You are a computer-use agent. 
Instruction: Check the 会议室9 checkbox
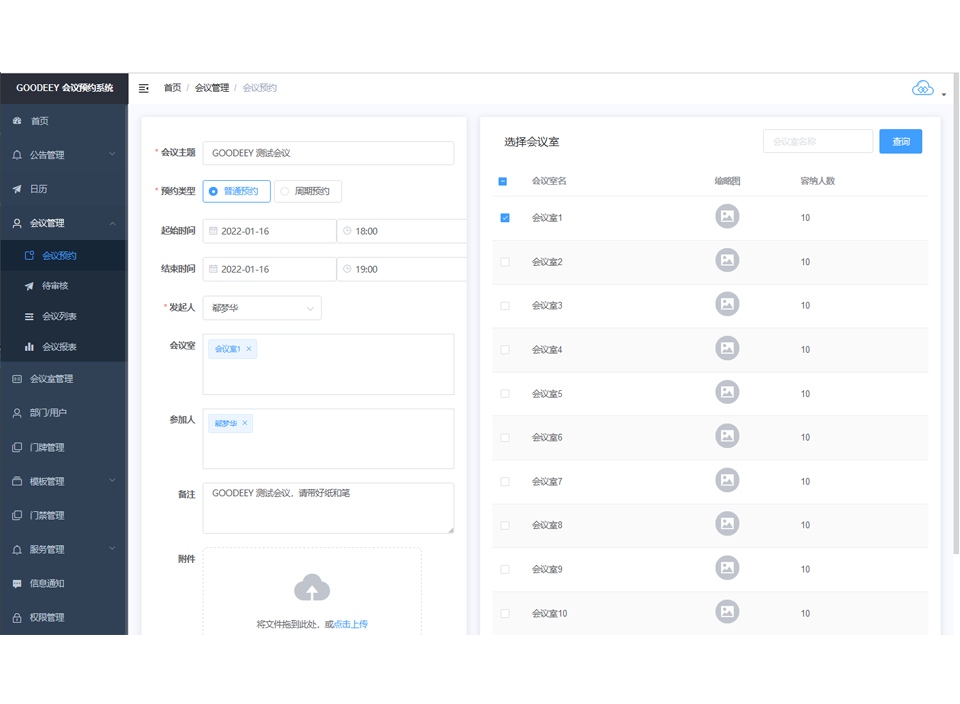(x=505, y=569)
